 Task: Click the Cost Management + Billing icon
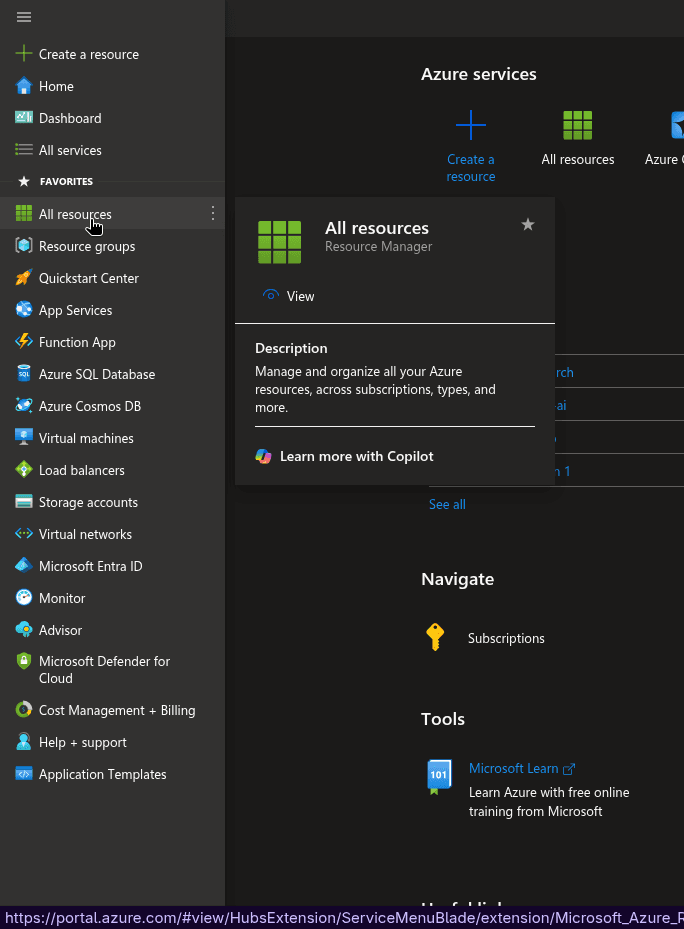coord(24,709)
